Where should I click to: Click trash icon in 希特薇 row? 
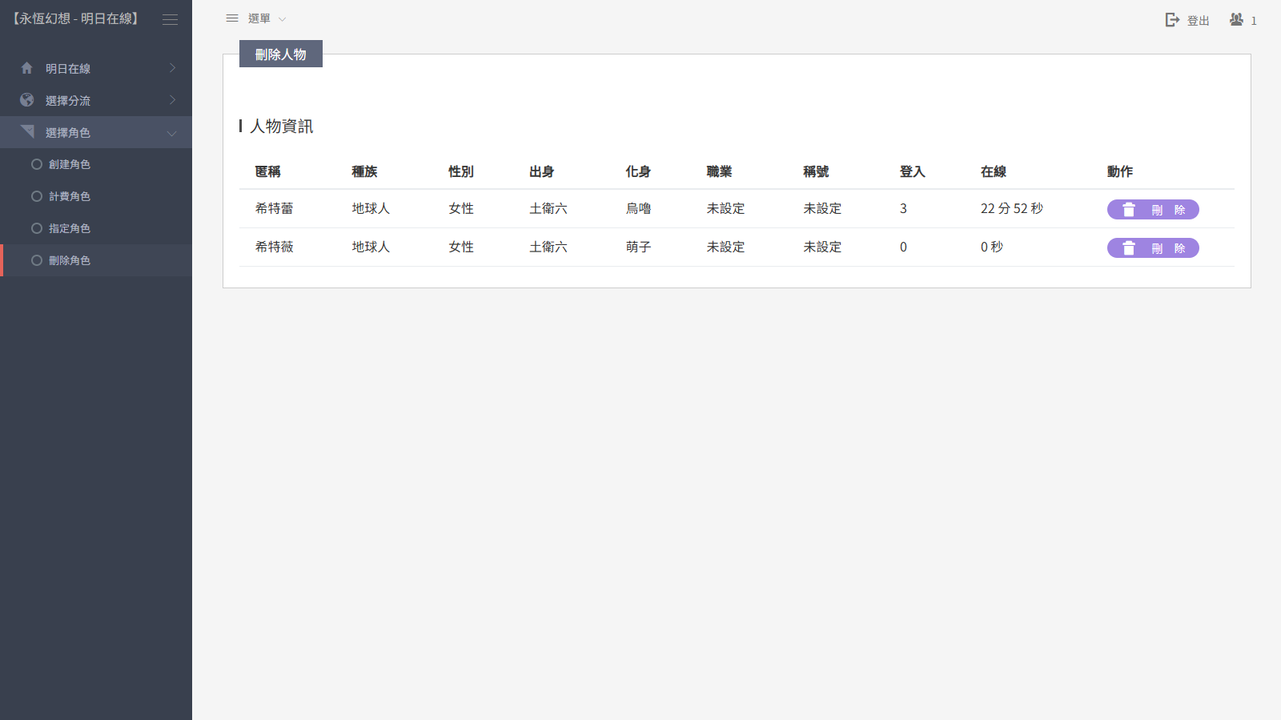pyautogui.click(x=1129, y=248)
